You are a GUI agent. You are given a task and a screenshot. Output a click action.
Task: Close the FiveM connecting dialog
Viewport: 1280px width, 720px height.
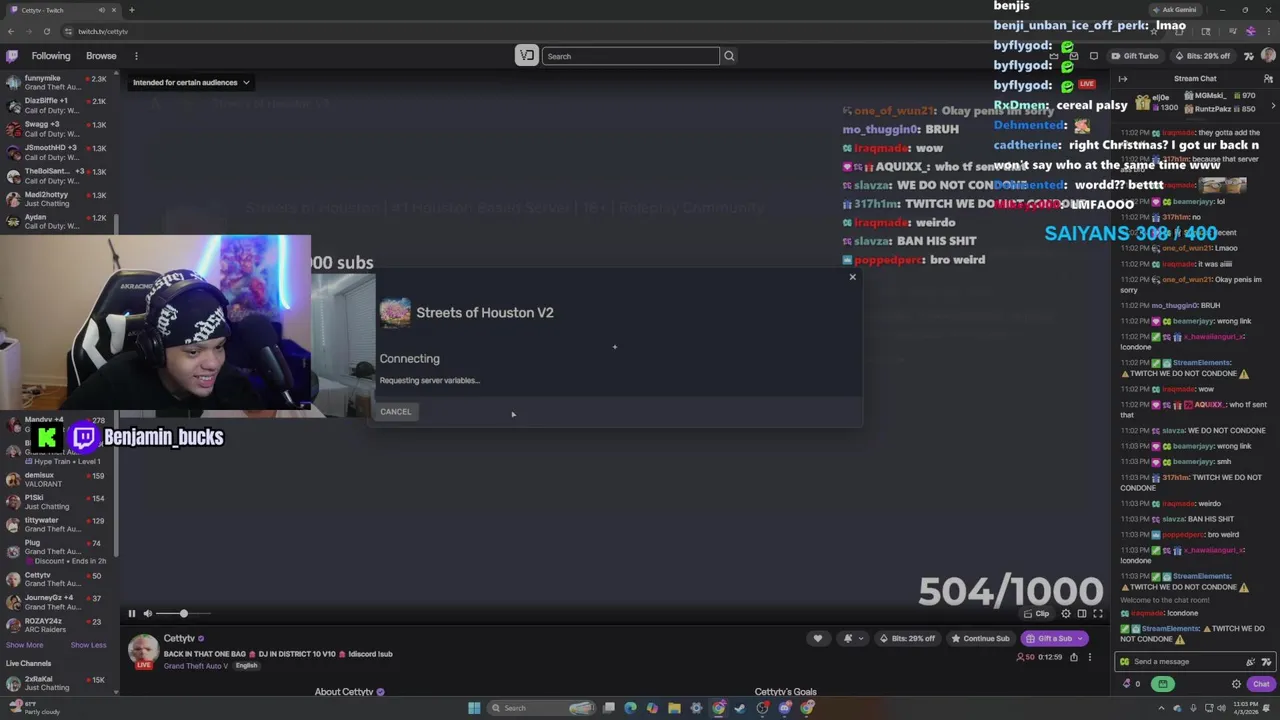pos(852,277)
